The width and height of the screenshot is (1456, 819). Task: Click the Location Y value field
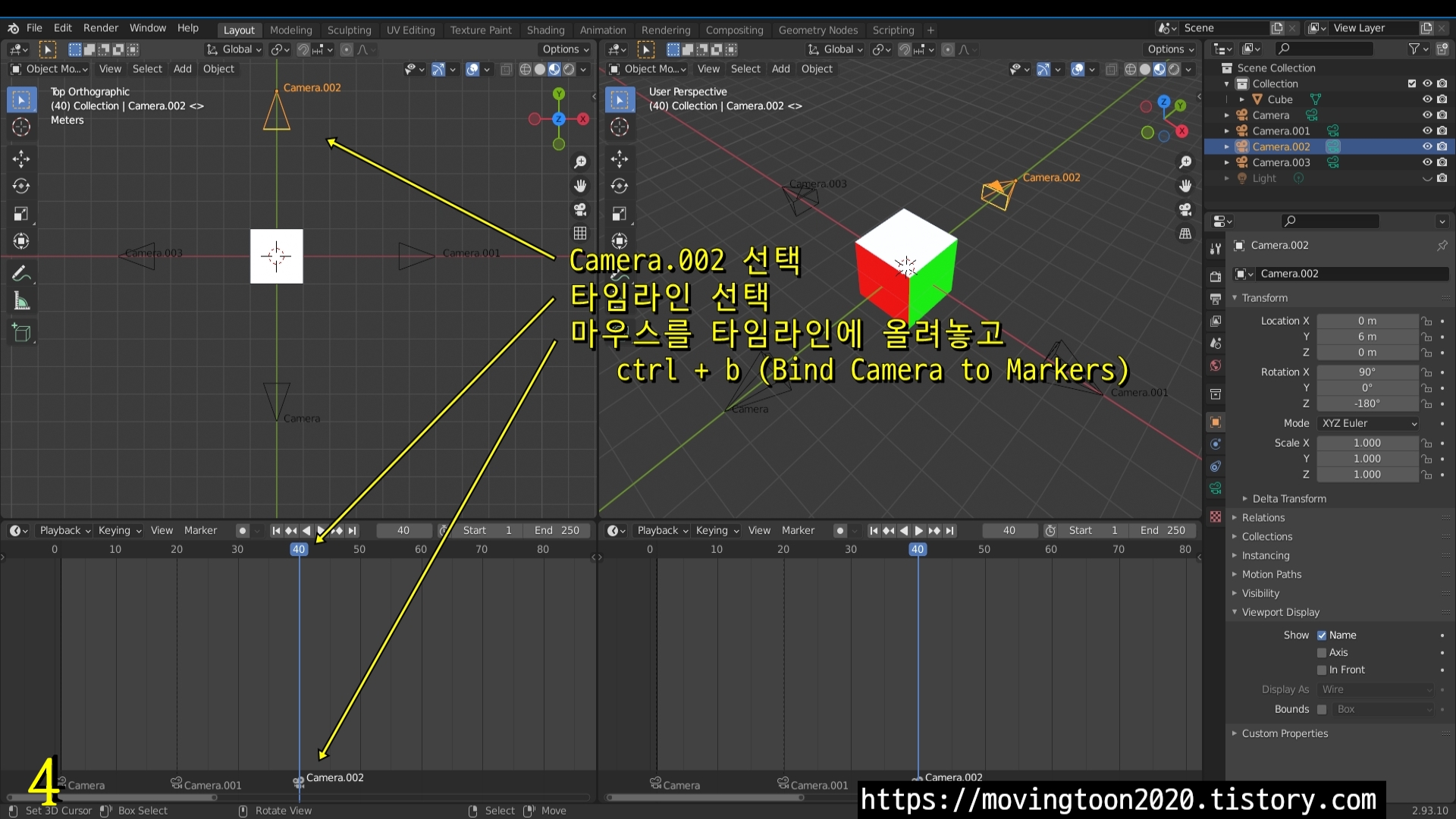[1367, 337]
